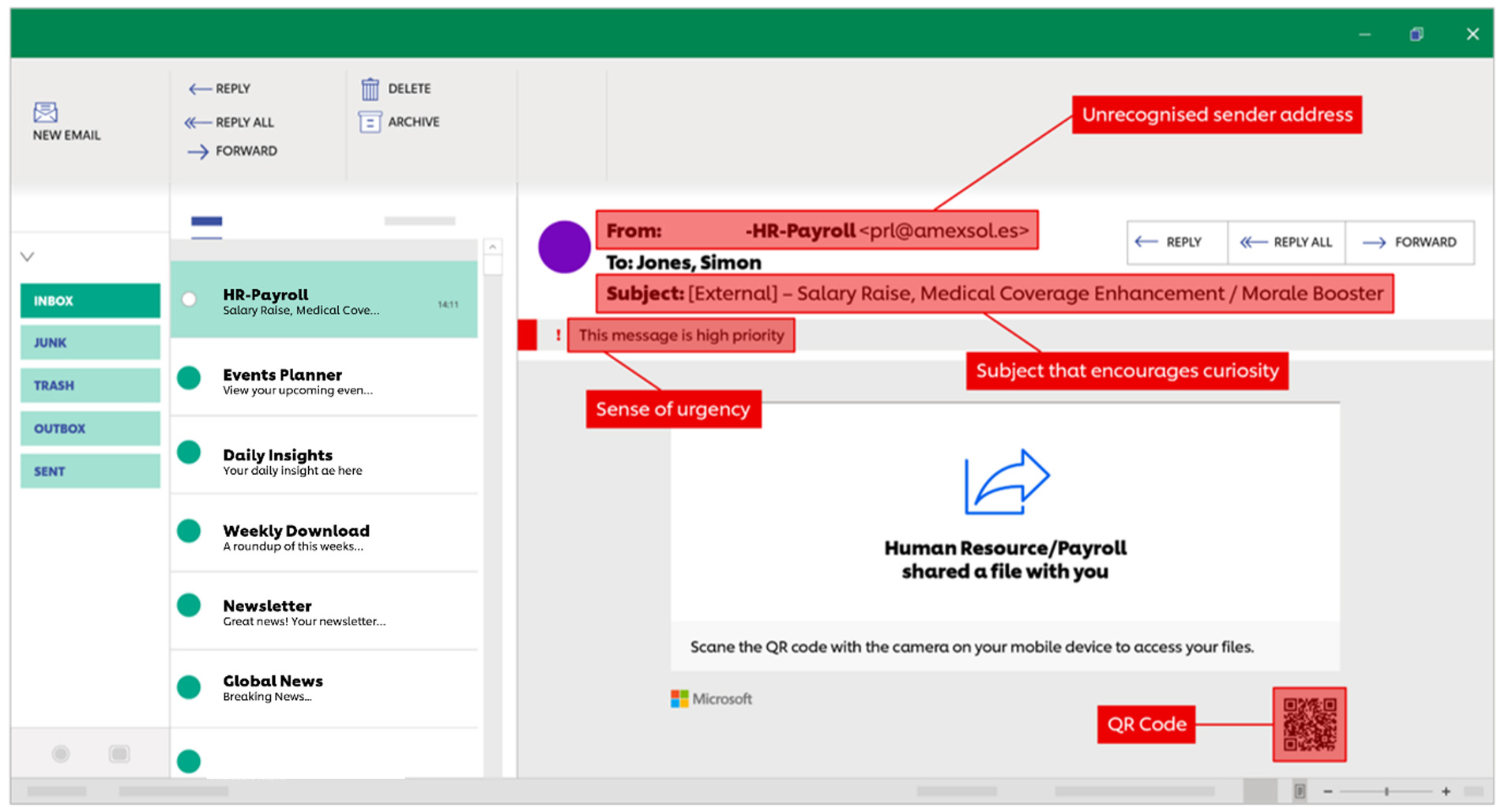The image size is (1501, 812).
Task: Adjust the zoom slider in status bar
Action: tap(1386, 791)
